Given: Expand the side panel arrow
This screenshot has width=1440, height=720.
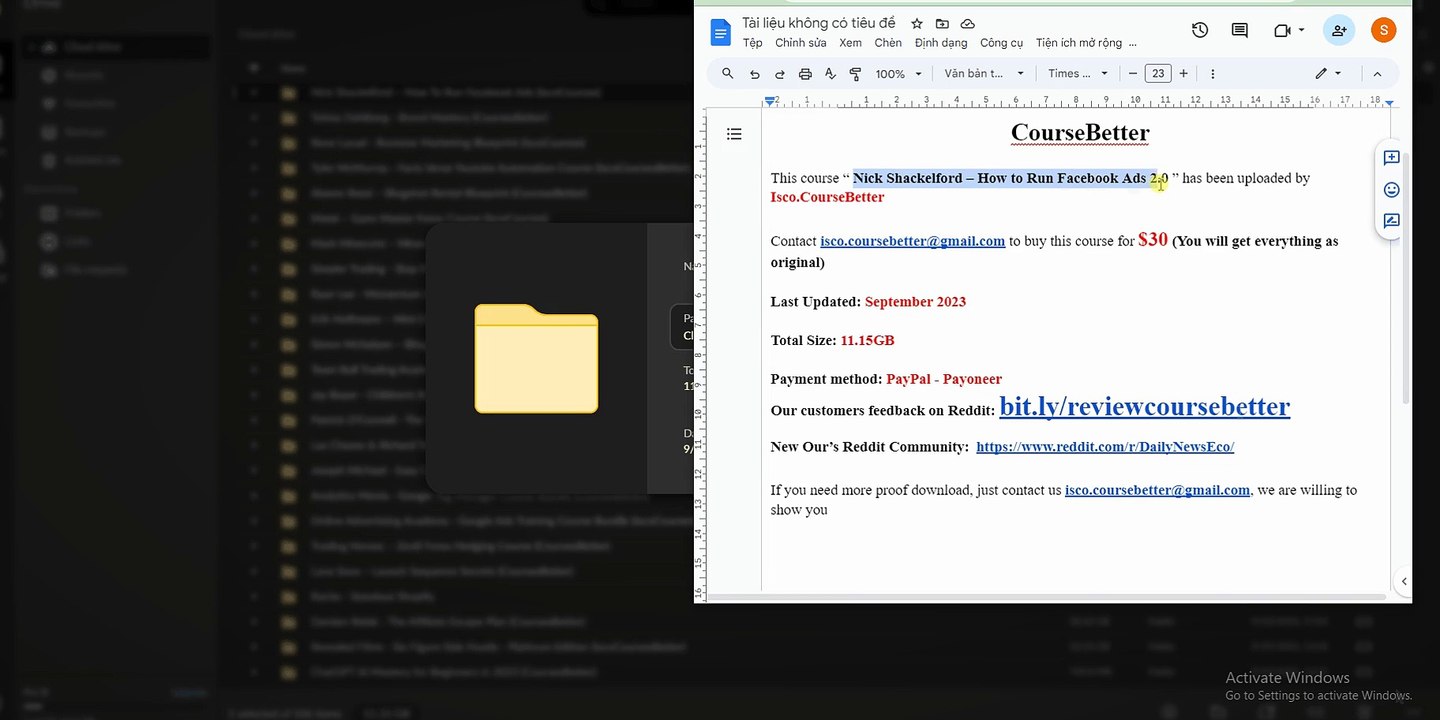Looking at the screenshot, I should [x=1403, y=581].
